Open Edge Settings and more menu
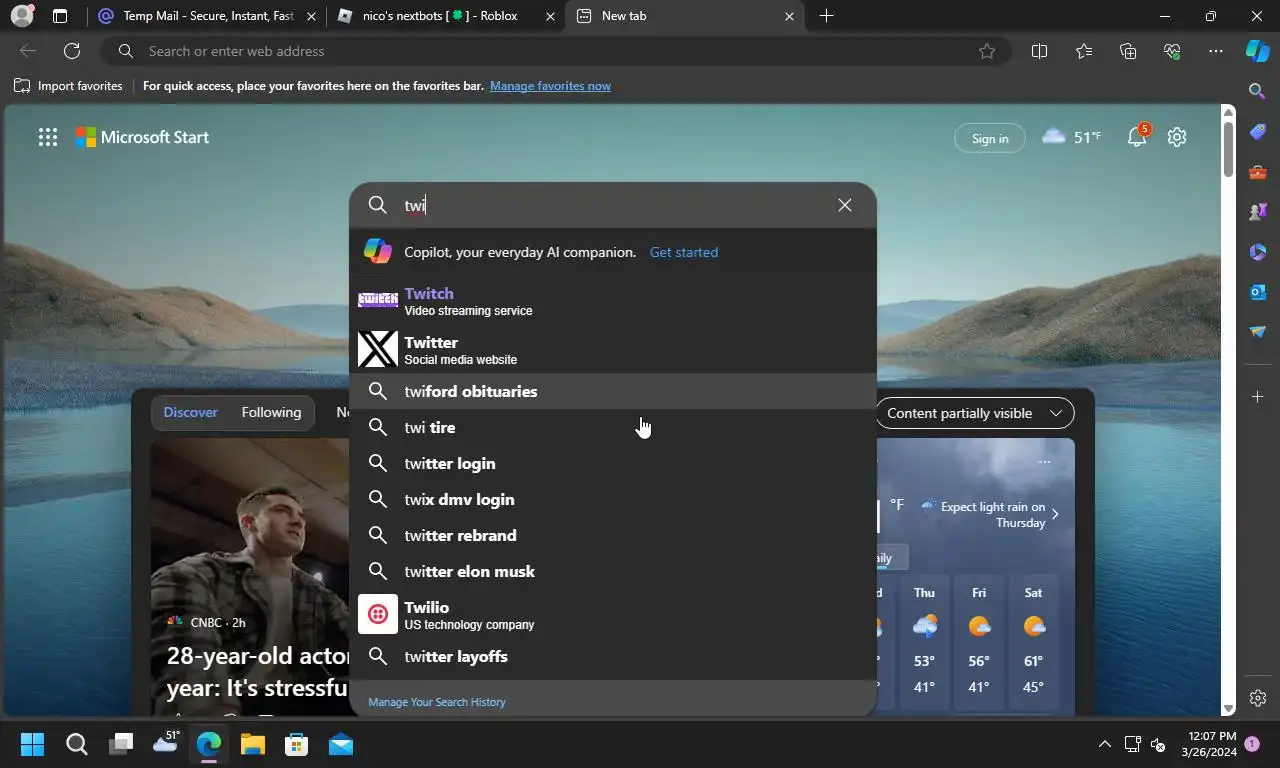 [x=1216, y=51]
